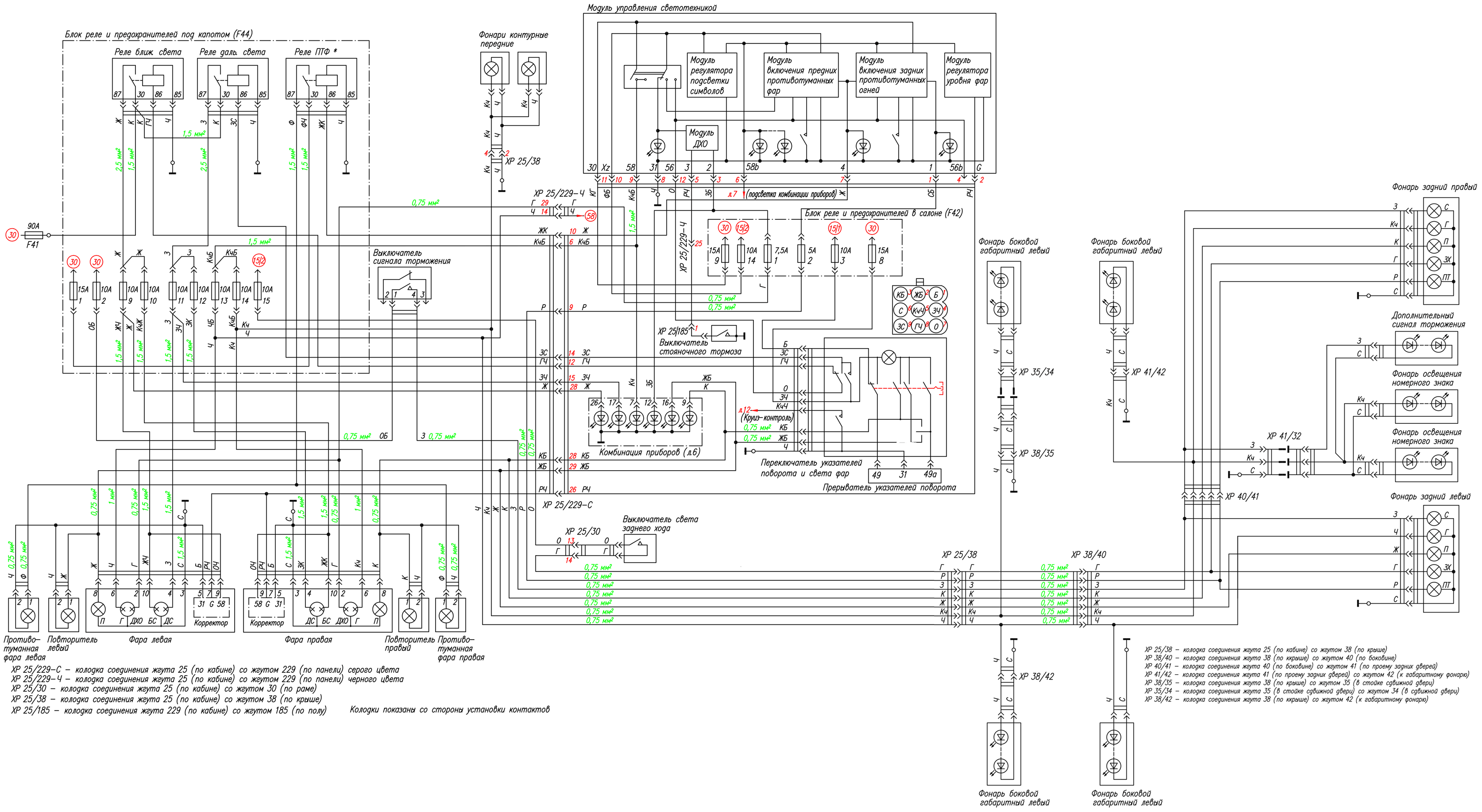1482x812 pixels.
Task: Click the 'Xz' module terminal label
Action: click(605, 167)
